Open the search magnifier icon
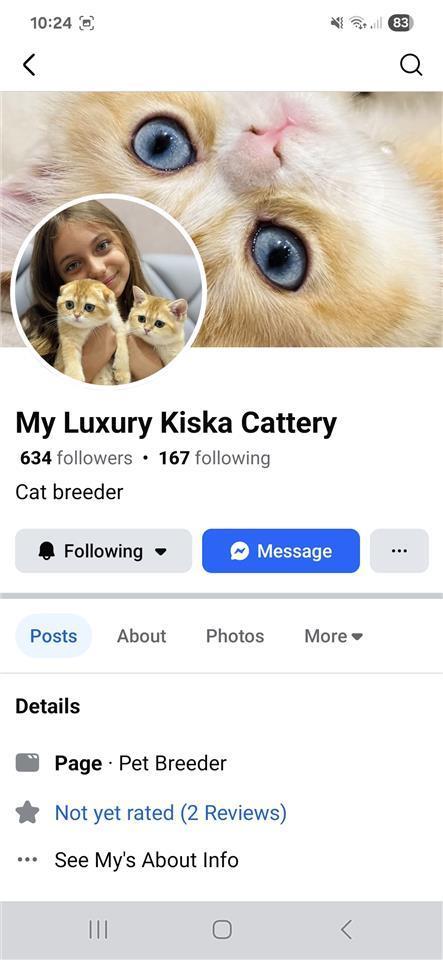Screen dimensions: 443x960 411,64
